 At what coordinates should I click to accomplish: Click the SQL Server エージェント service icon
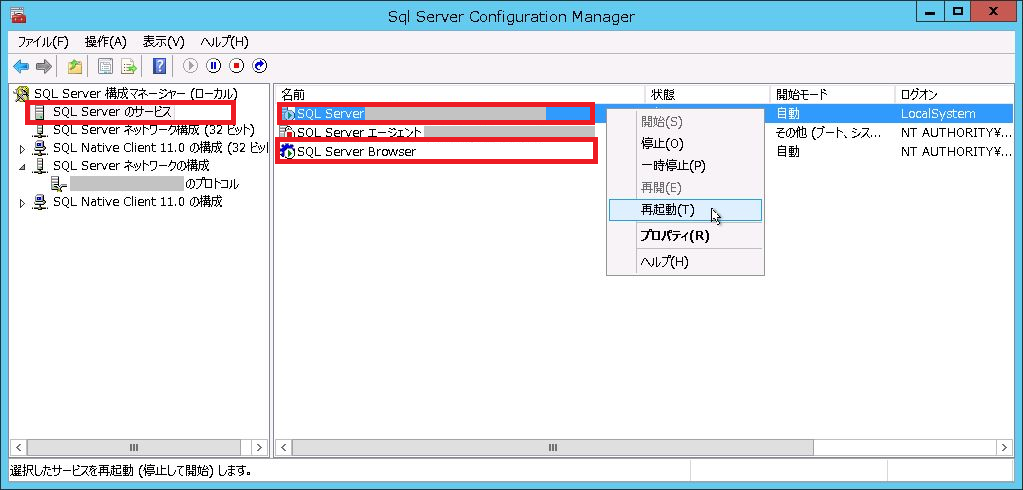click(x=288, y=132)
